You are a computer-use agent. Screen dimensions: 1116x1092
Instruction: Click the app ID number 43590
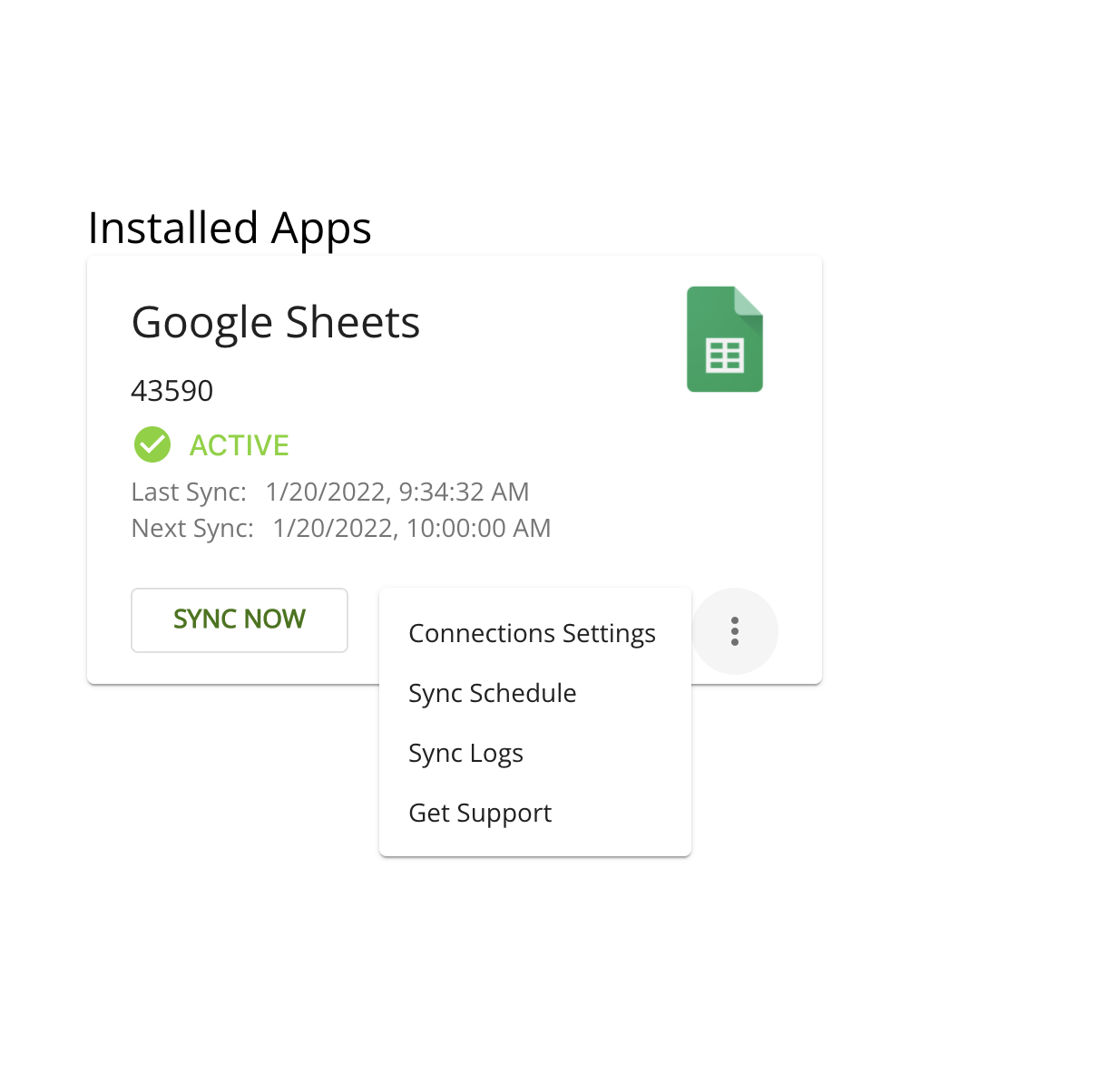point(171,390)
